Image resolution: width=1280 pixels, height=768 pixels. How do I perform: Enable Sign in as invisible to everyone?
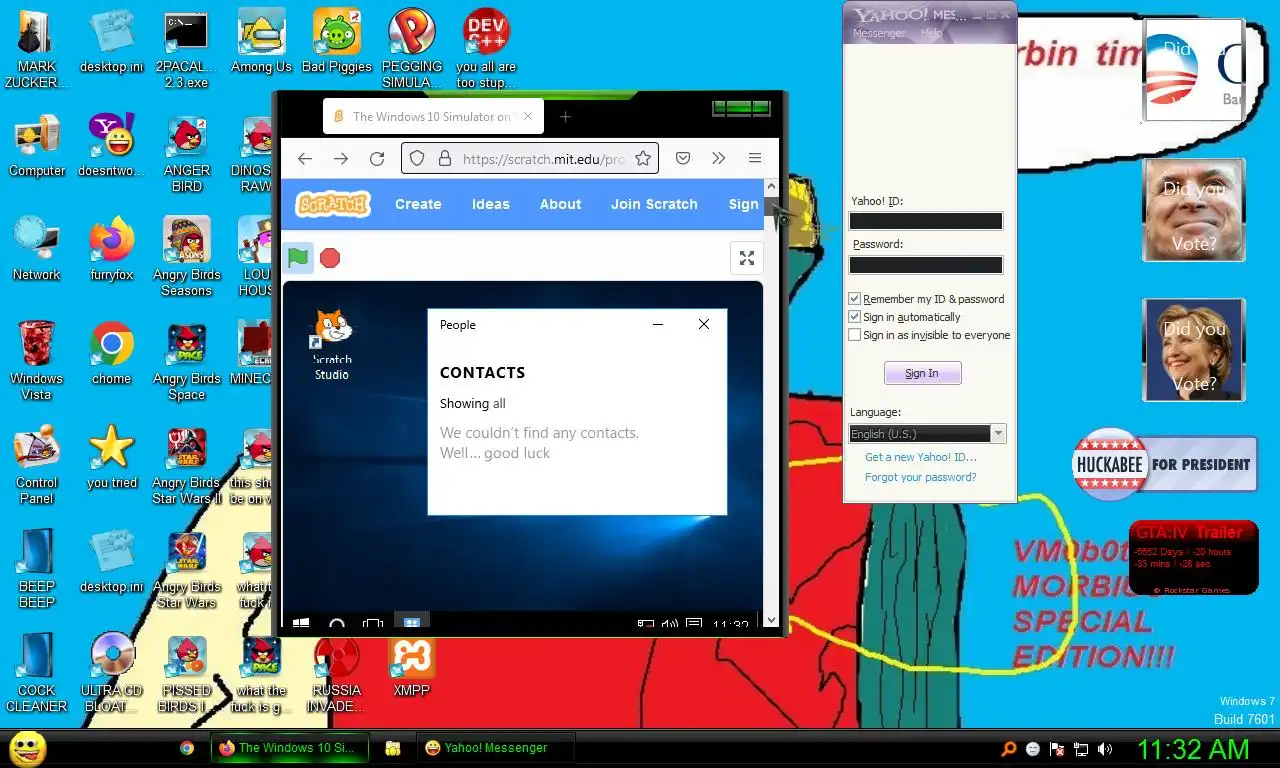[x=855, y=335]
